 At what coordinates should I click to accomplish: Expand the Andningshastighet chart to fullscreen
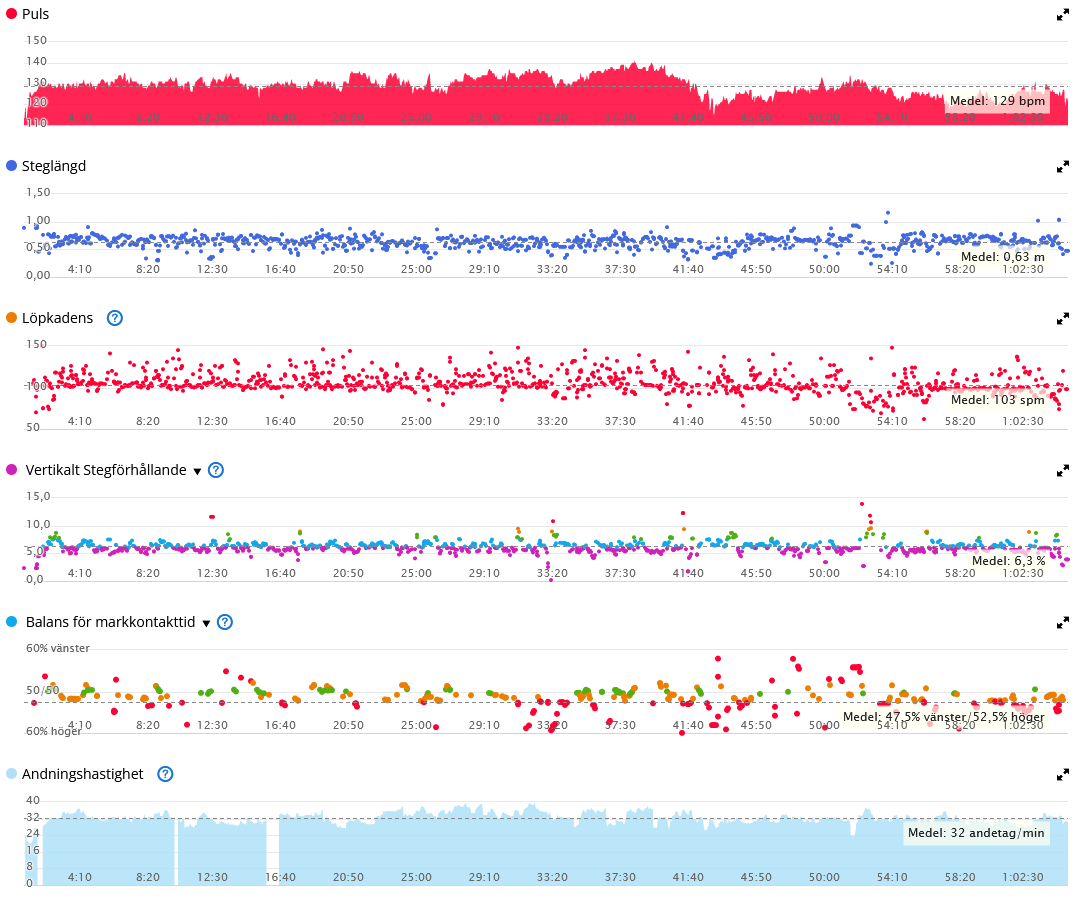click(1062, 775)
